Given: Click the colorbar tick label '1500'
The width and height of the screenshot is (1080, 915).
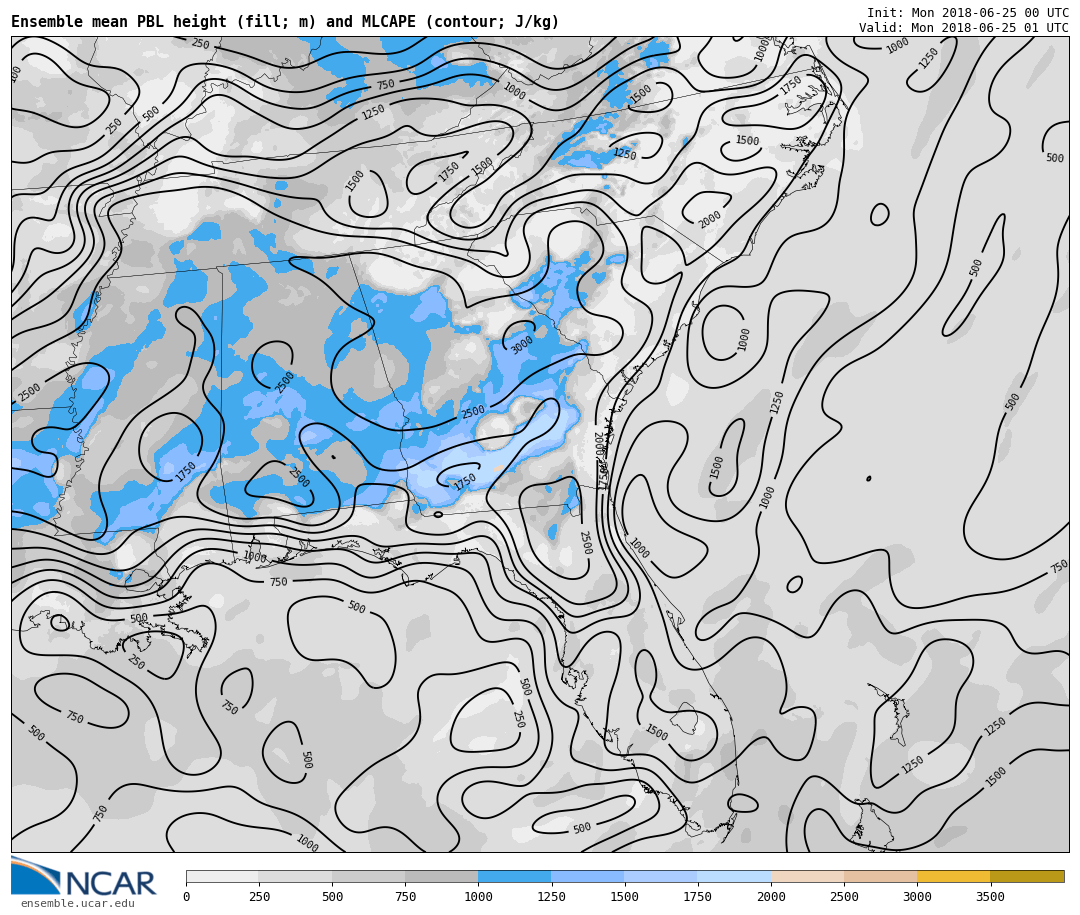Looking at the screenshot, I should click(x=625, y=896).
